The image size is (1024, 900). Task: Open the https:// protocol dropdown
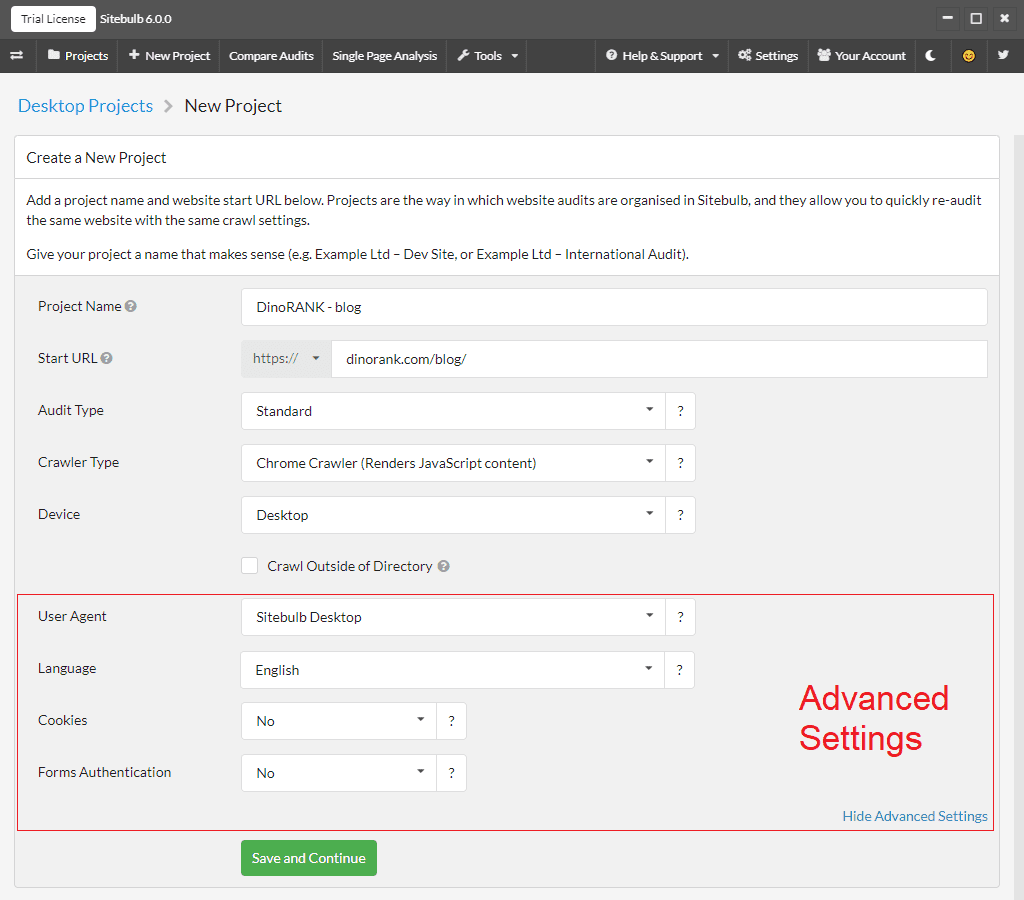tap(286, 359)
